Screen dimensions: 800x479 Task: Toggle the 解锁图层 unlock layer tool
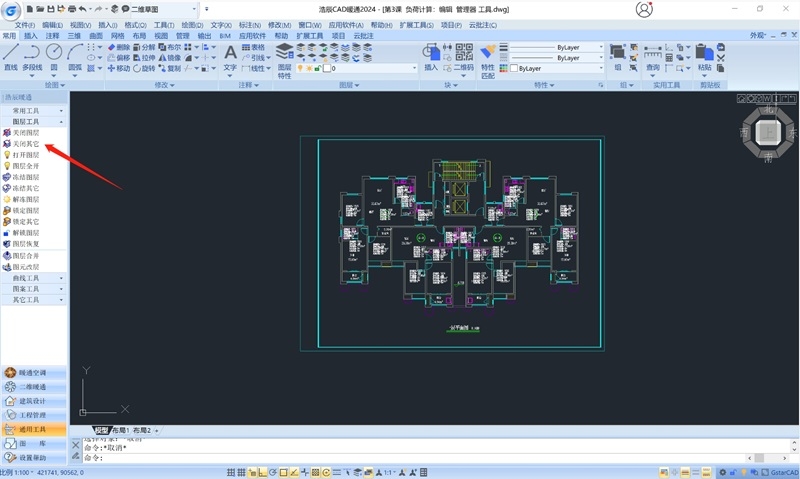[x=26, y=232]
